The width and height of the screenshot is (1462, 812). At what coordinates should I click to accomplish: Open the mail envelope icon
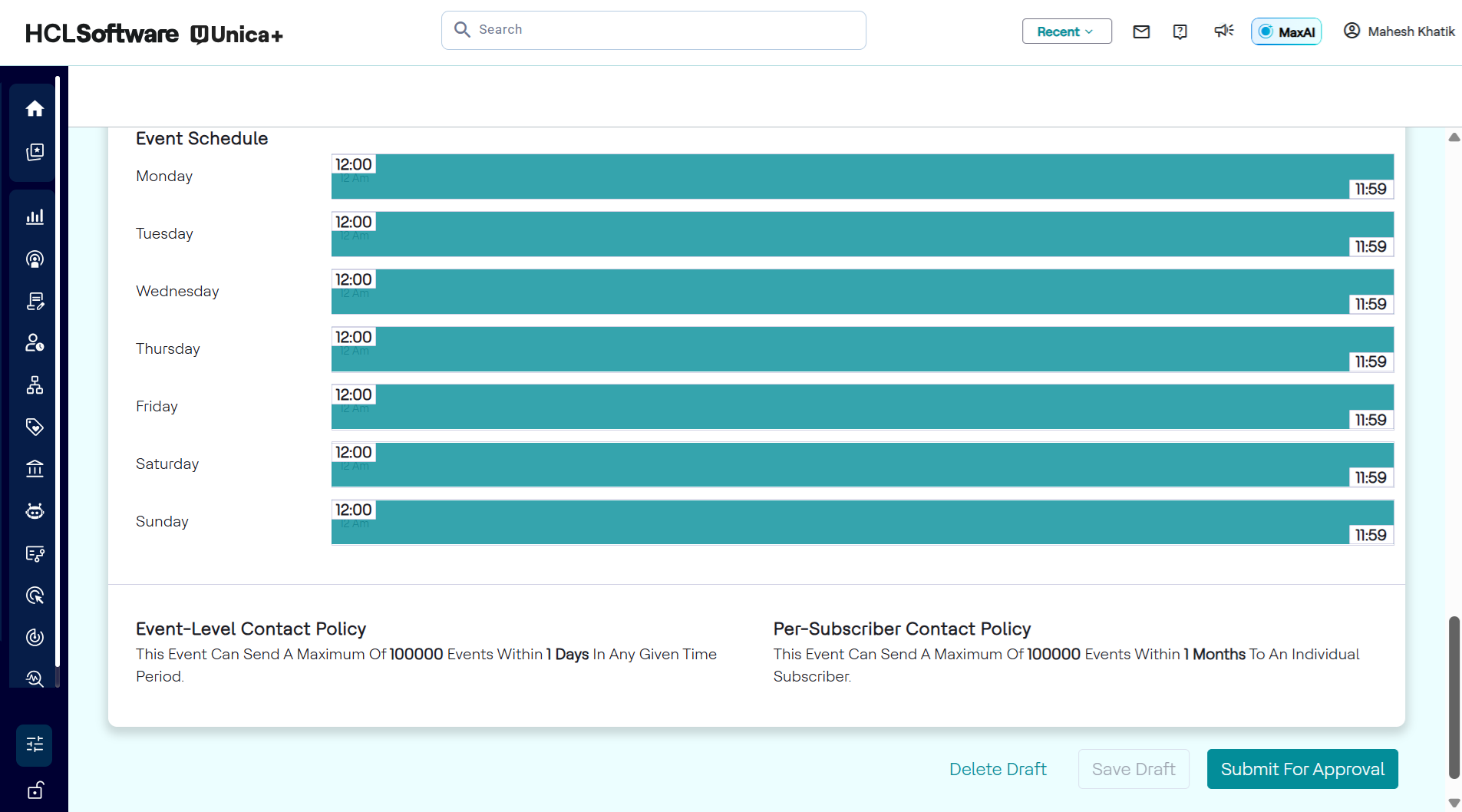point(1141,31)
